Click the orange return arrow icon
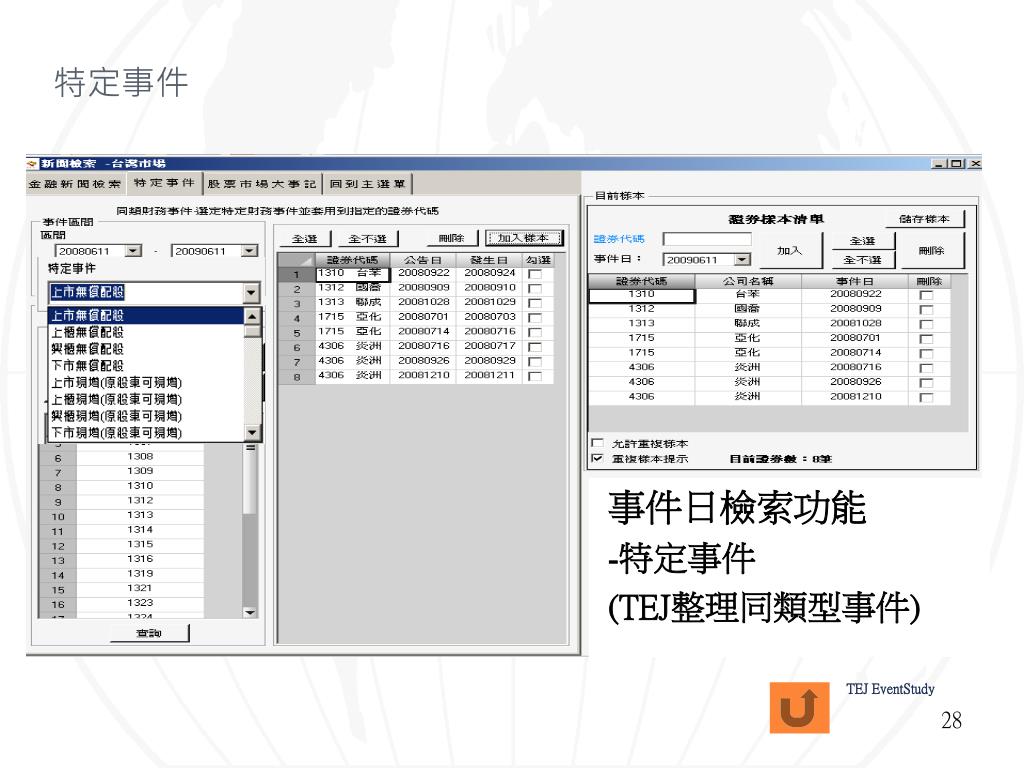The height and width of the screenshot is (768, 1024). 799,707
